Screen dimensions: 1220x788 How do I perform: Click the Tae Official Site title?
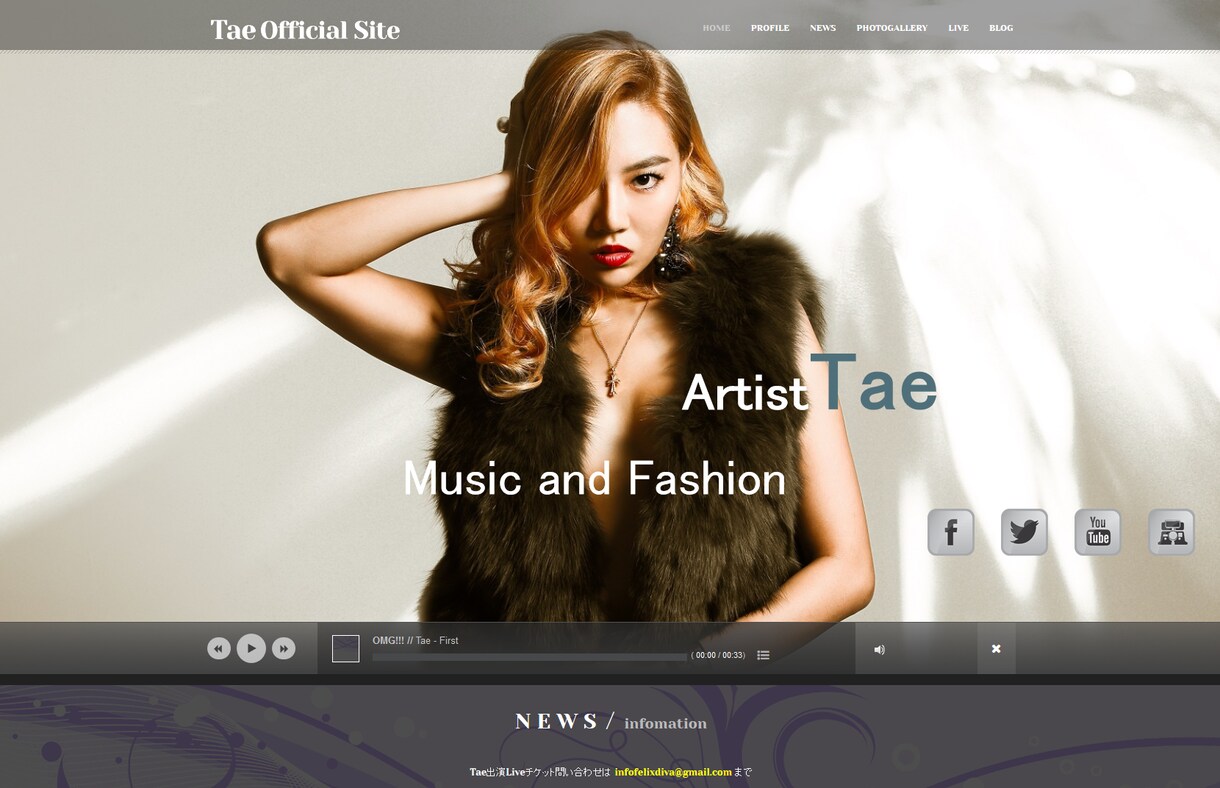tap(305, 30)
